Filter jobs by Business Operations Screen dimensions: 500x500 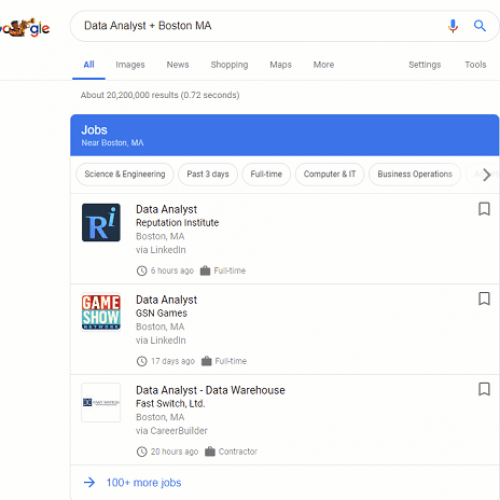coord(415,174)
